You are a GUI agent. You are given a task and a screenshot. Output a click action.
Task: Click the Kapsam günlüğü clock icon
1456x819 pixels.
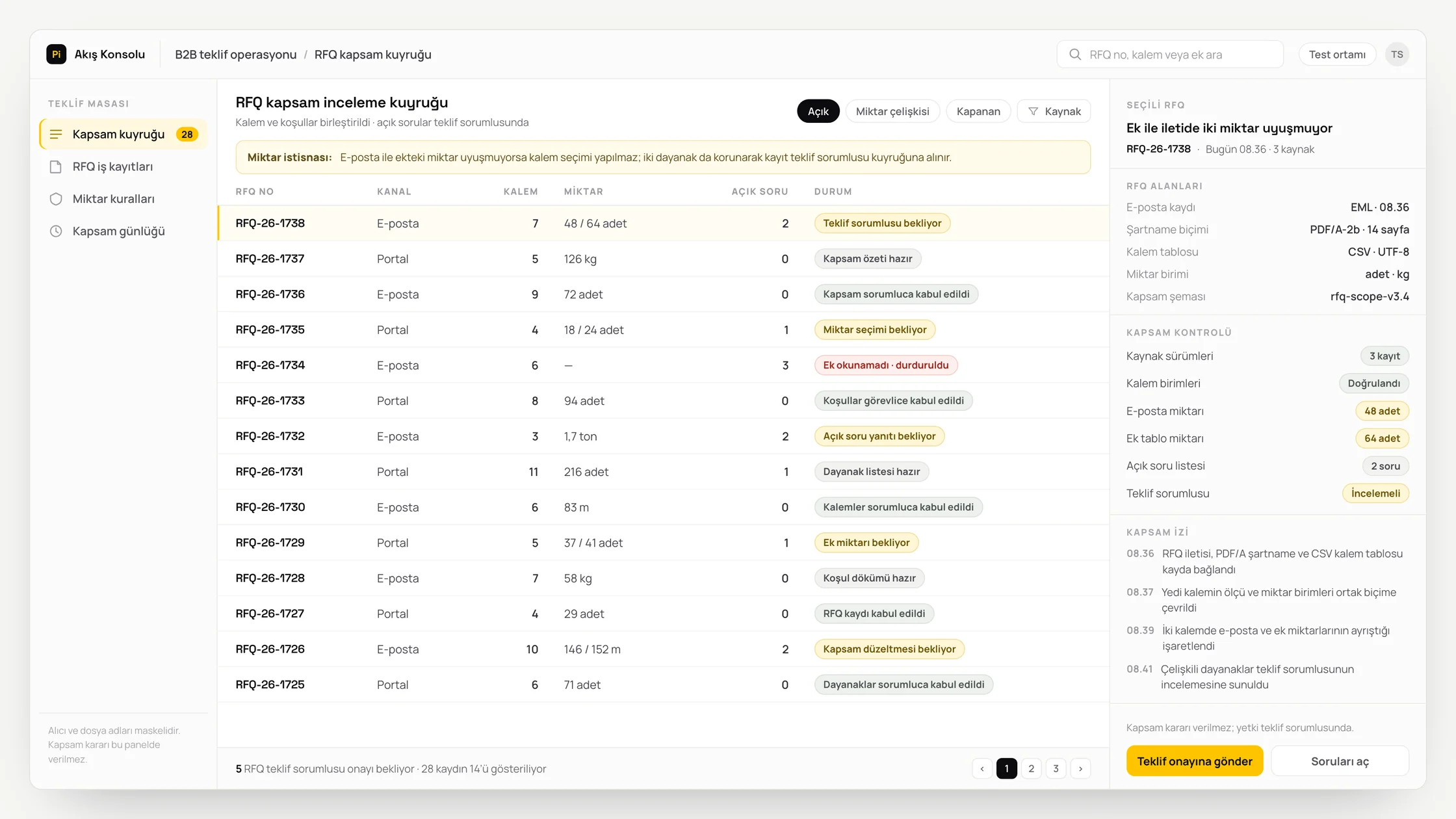coord(56,231)
